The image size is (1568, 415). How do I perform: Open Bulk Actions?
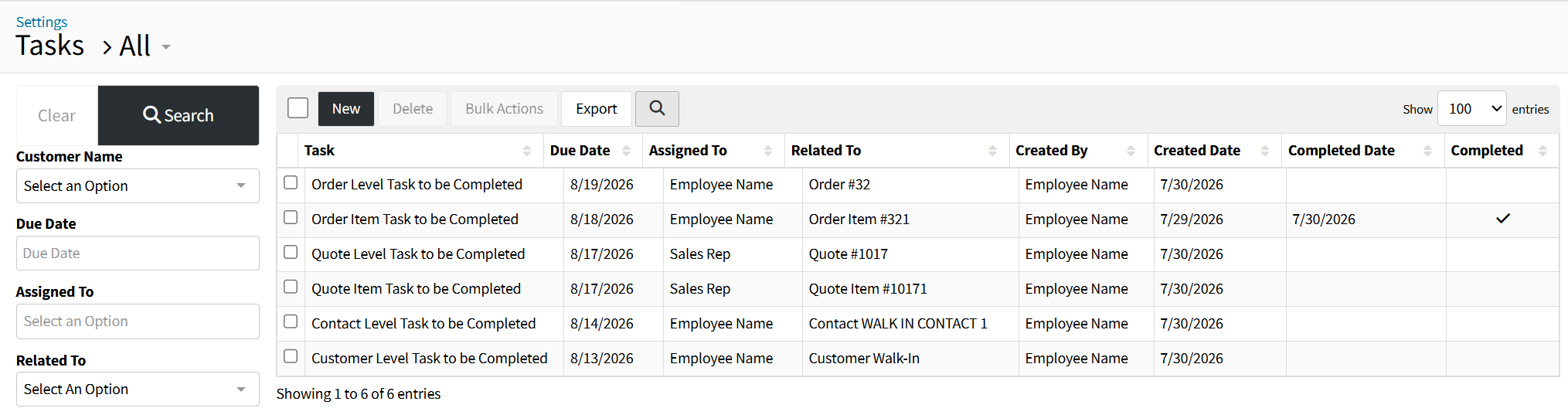(x=504, y=109)
